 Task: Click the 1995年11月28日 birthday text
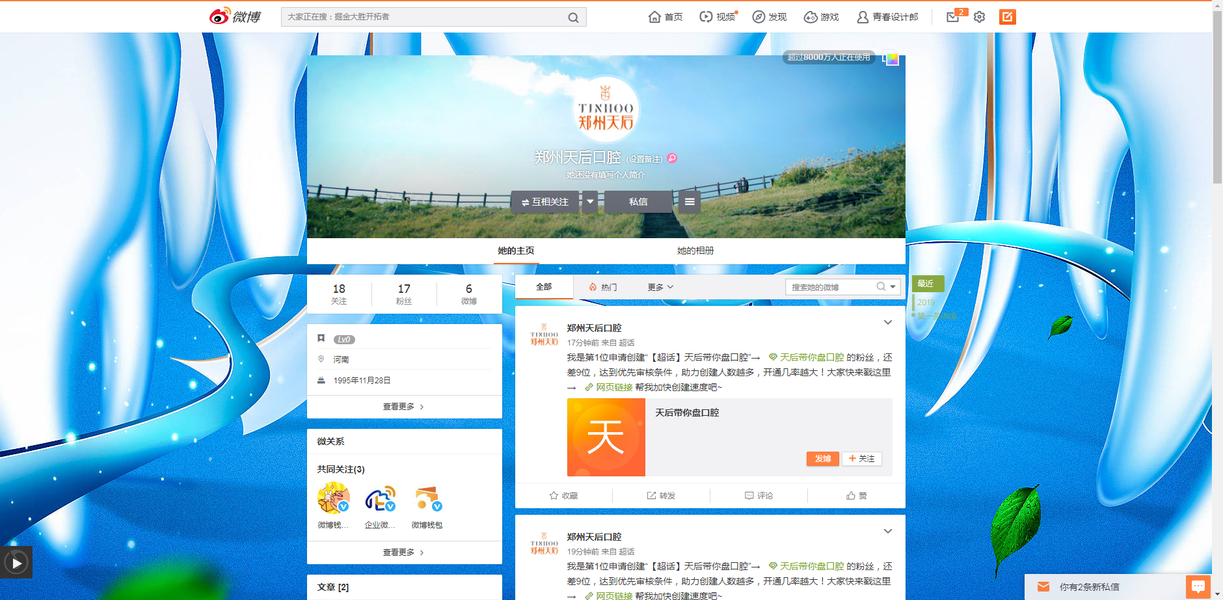362,380
